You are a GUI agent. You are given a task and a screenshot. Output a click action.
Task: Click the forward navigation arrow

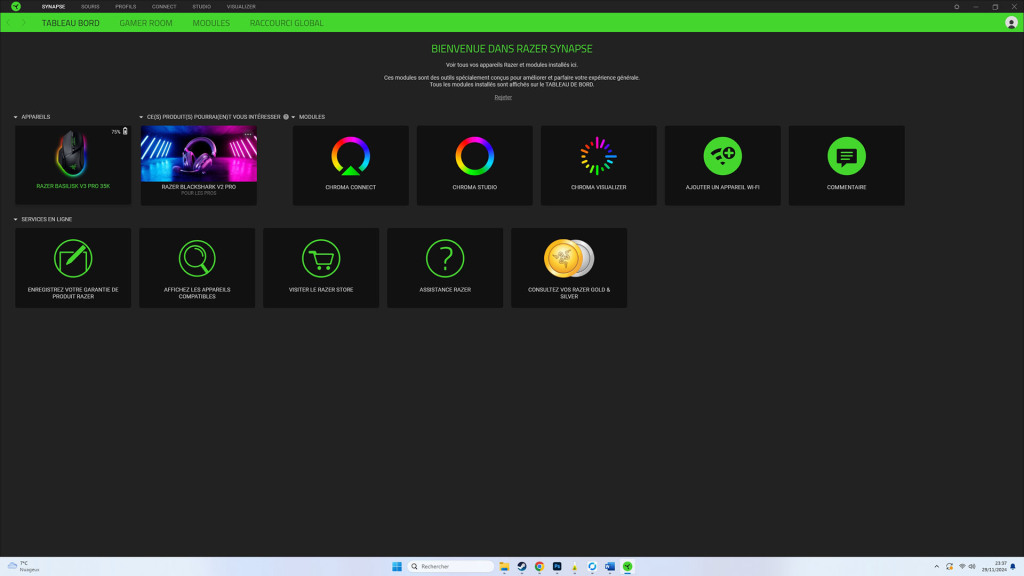pos(24,23)
